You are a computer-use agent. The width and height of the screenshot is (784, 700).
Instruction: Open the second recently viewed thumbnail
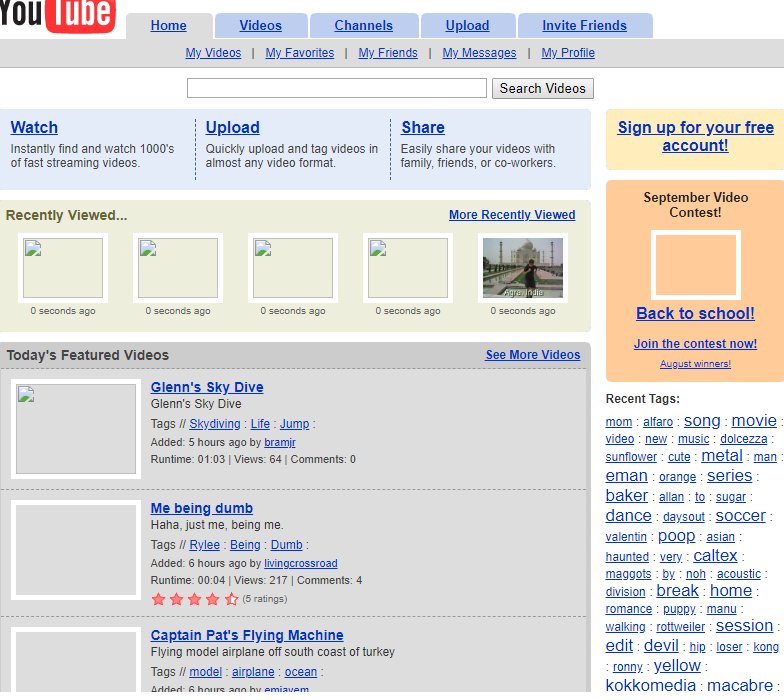[178, 268]
